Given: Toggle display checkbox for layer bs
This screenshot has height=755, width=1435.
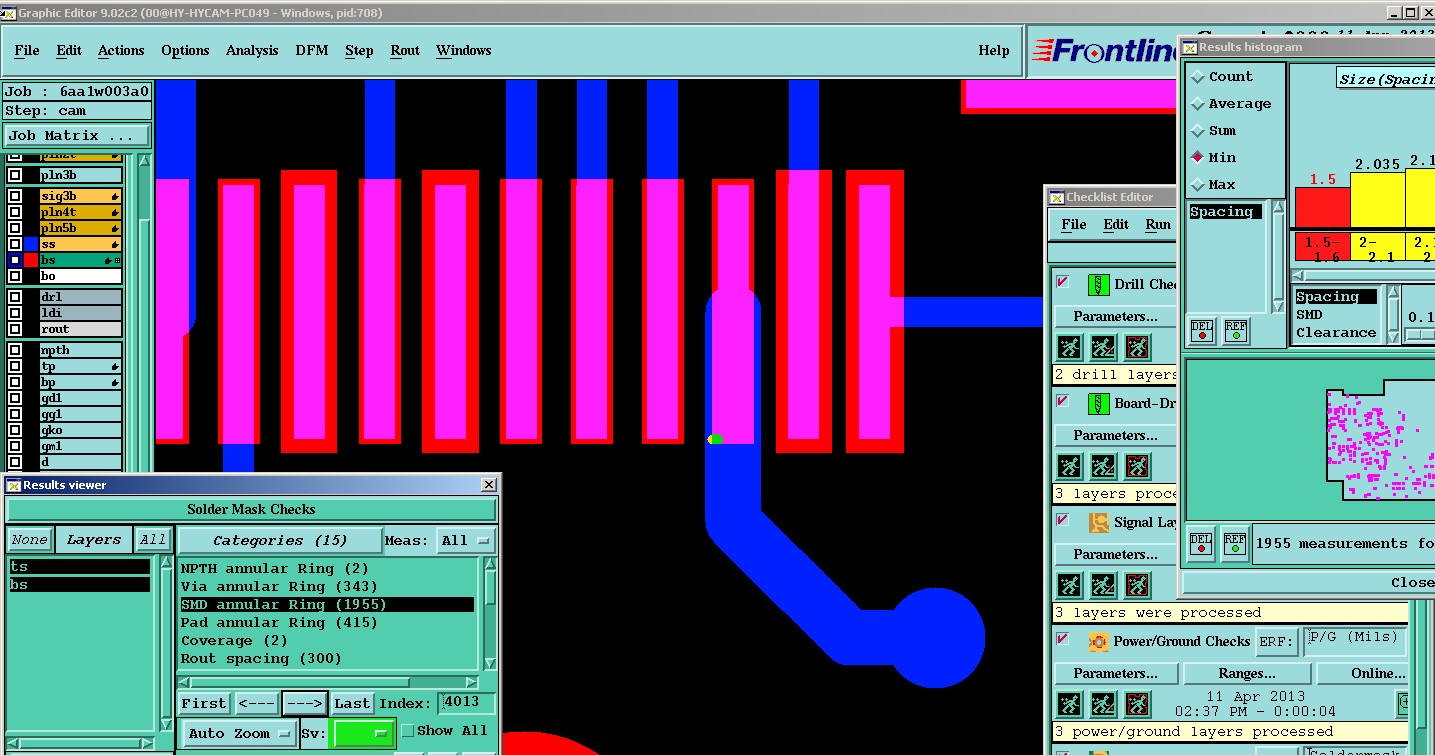Looking at the screenshot, I should pos(15,260).
